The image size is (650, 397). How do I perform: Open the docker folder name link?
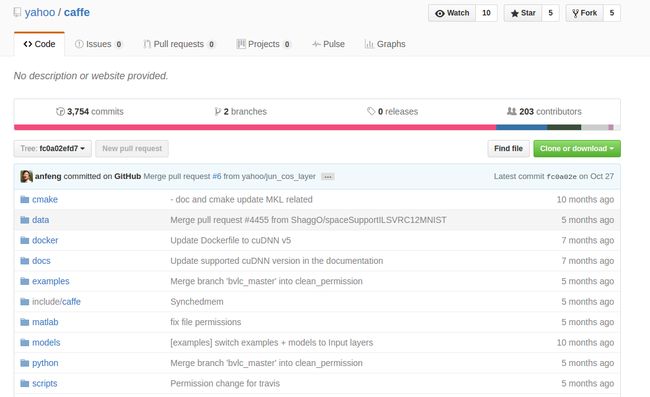(45, 240)
